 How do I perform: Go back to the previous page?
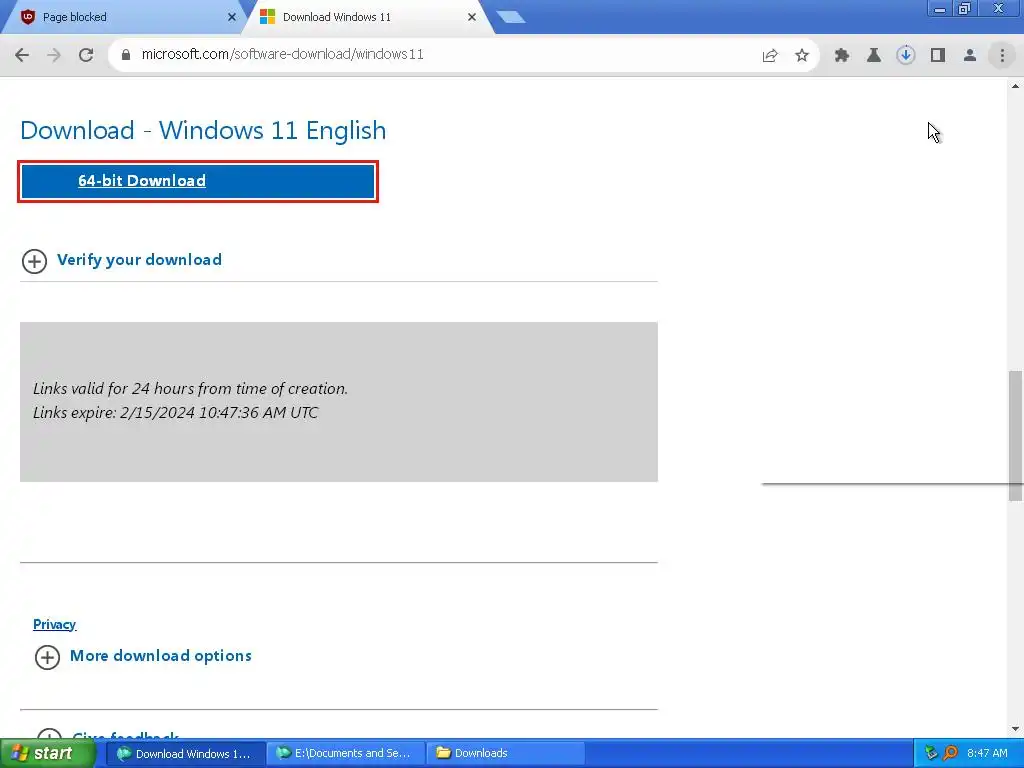coord(22,55)
